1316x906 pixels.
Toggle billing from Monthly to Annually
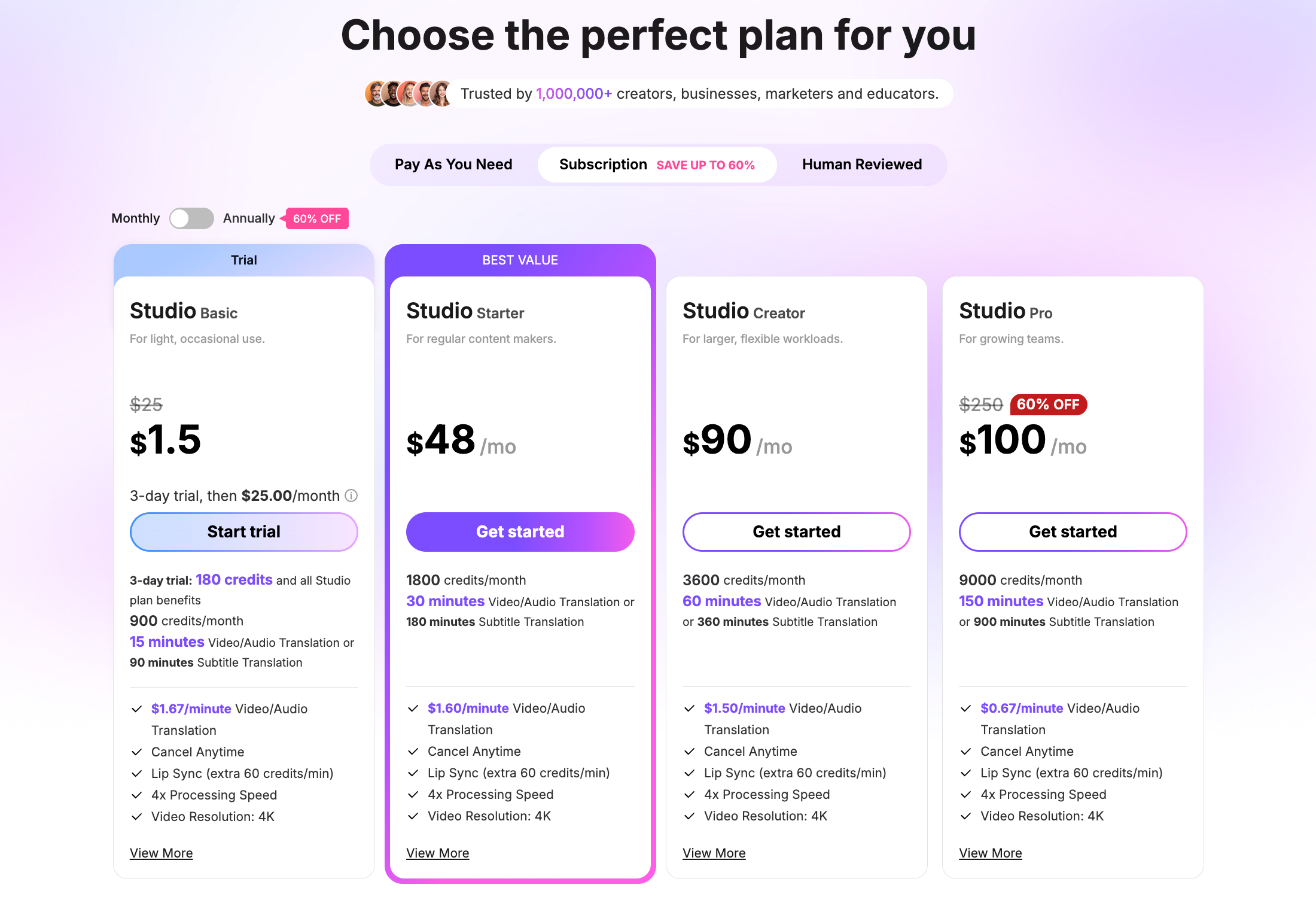tap(190, 218)
